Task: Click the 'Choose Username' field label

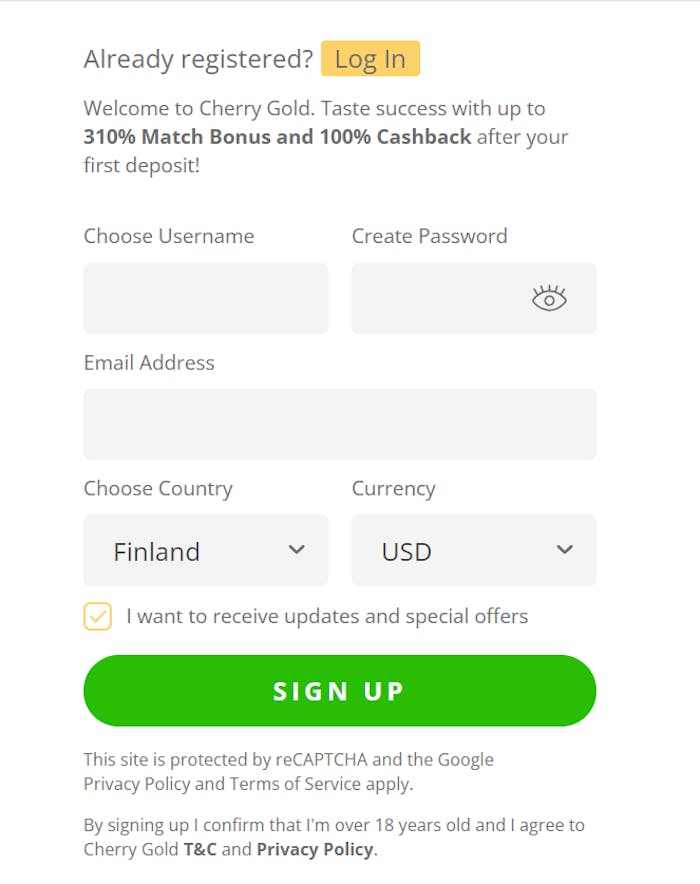Action: click(x=169, y=236)
